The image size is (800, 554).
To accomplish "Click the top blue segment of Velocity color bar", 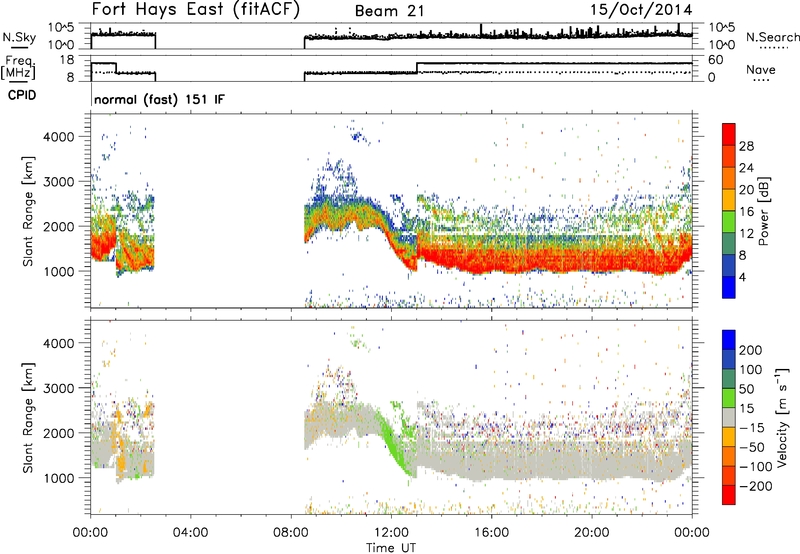I will point(729,340).
